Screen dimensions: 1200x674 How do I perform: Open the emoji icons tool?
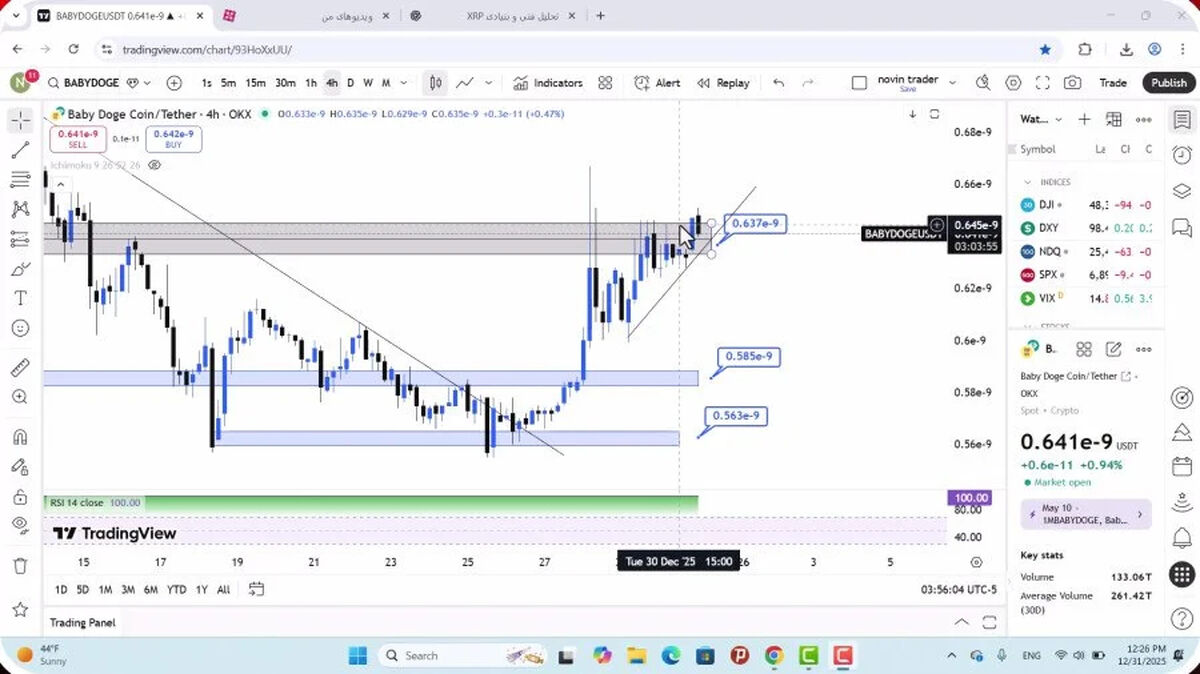pyautogui.click(x=20, y=328)
